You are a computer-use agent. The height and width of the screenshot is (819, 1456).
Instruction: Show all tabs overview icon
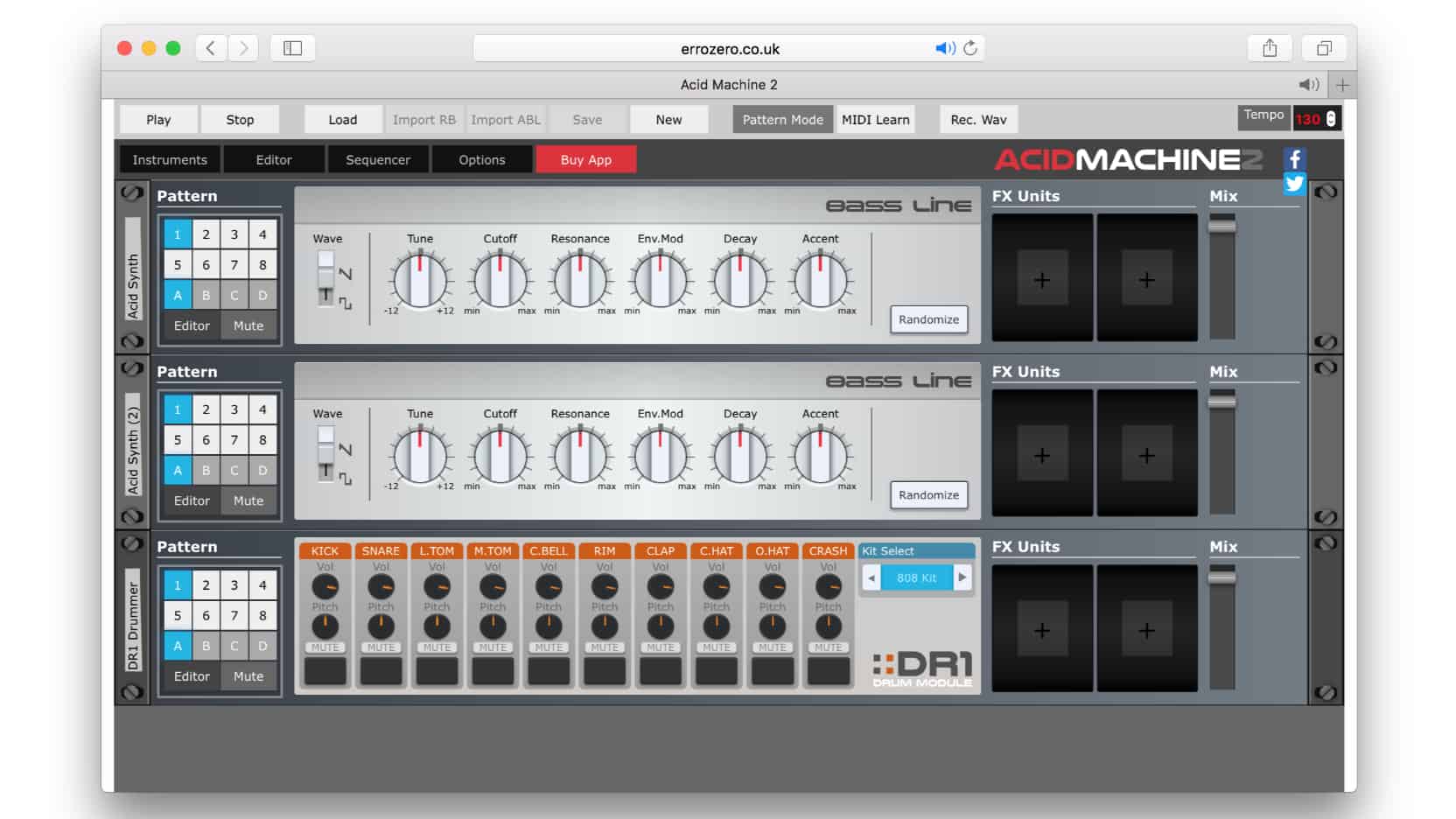[x=1324, y=48]
